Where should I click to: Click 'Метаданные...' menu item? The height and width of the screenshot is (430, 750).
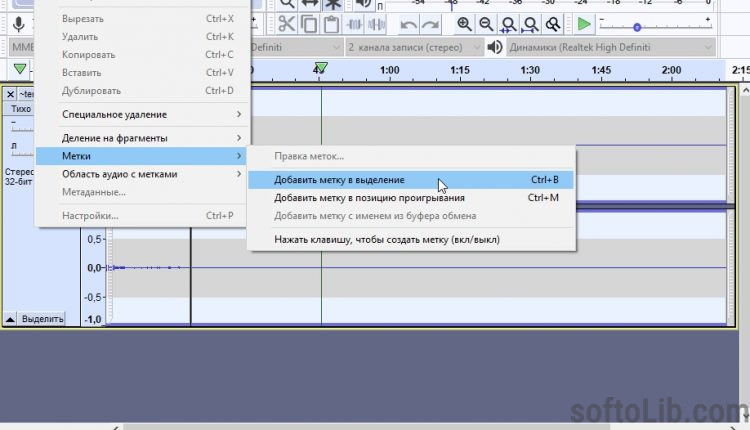coord(143,192)
